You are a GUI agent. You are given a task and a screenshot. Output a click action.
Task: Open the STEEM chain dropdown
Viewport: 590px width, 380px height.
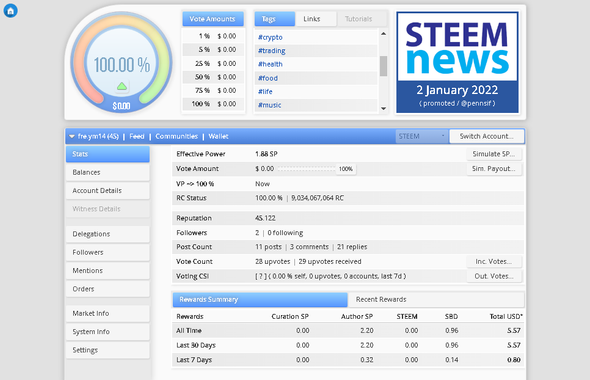click(x=421, y=136)
